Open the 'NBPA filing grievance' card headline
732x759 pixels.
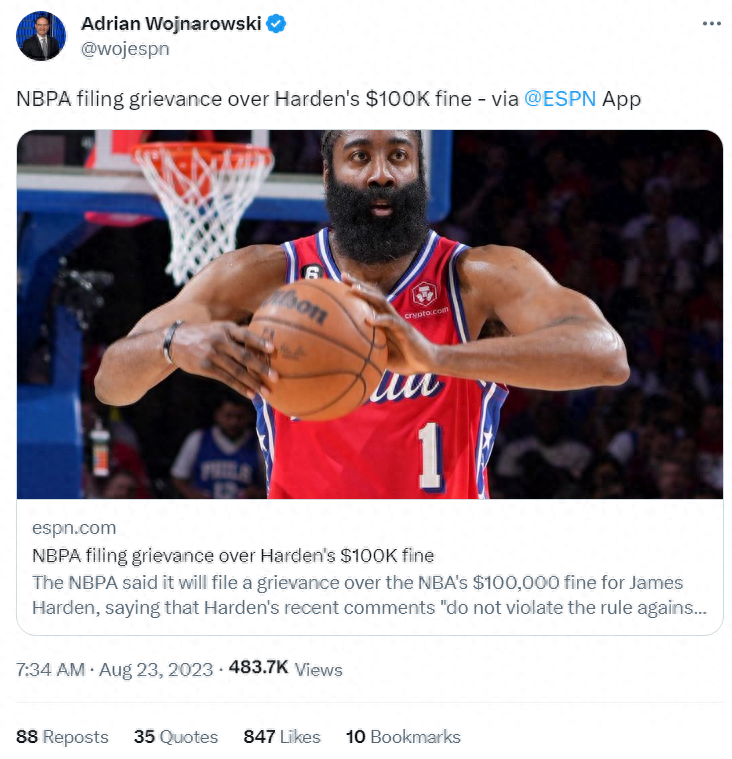(233, 555)
